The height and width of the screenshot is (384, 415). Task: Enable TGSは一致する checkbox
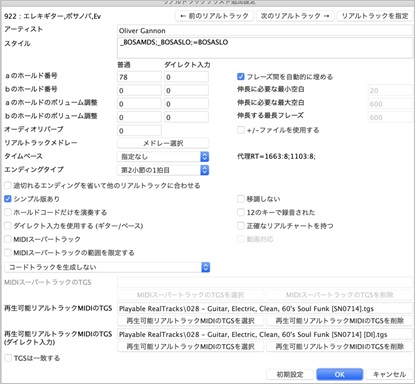[x=8, y=358]
